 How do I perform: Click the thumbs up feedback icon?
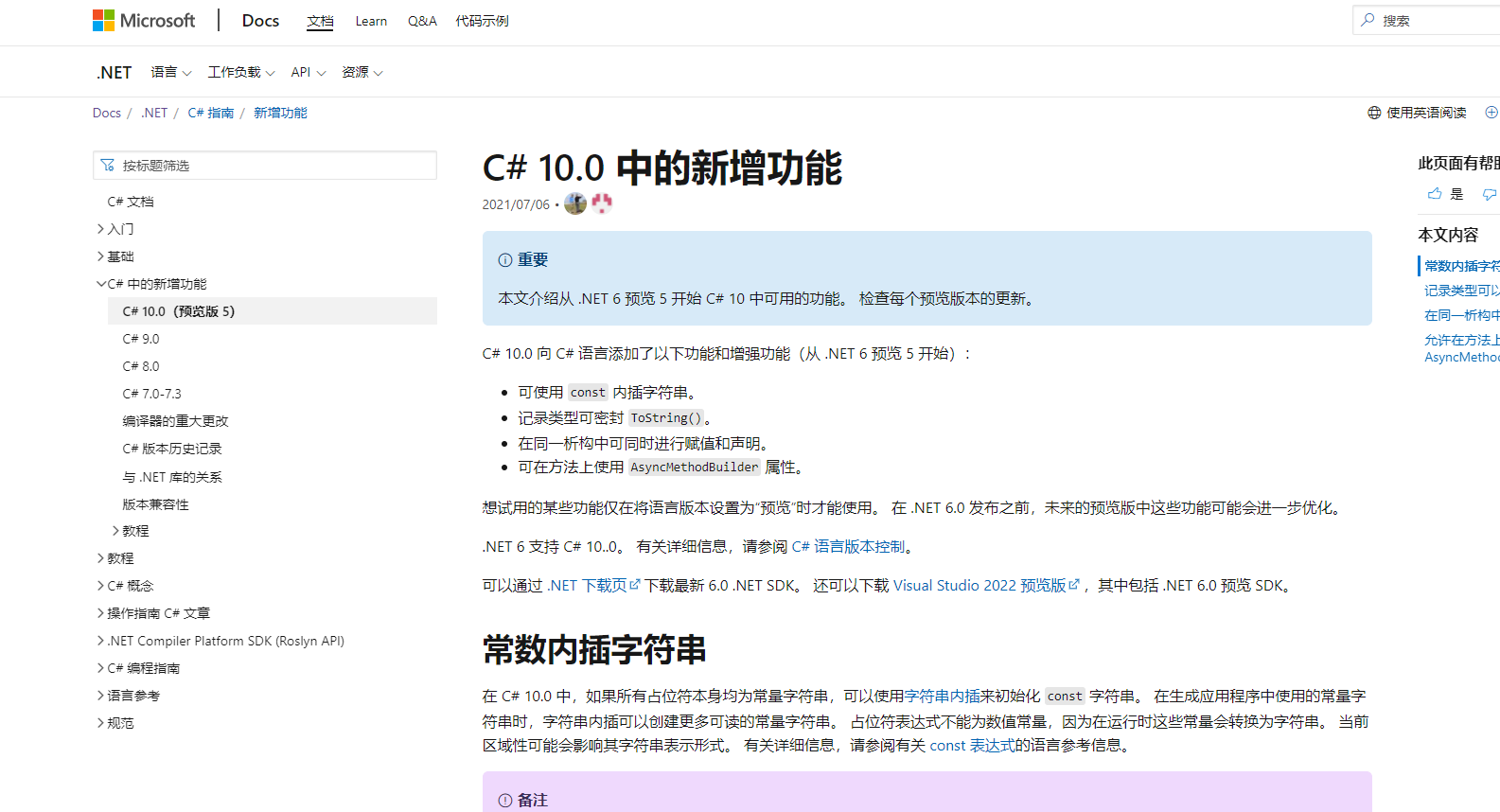tap(1435, 194)
